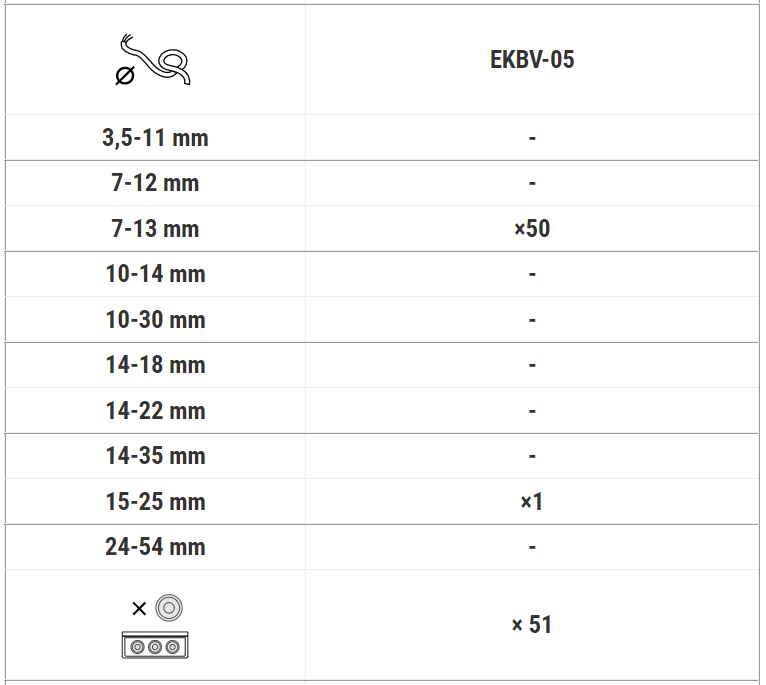Select the EKBV-05 column header
Image resolution: width=766 pixels, height=685 pixels.
click(x=532, y=60)
